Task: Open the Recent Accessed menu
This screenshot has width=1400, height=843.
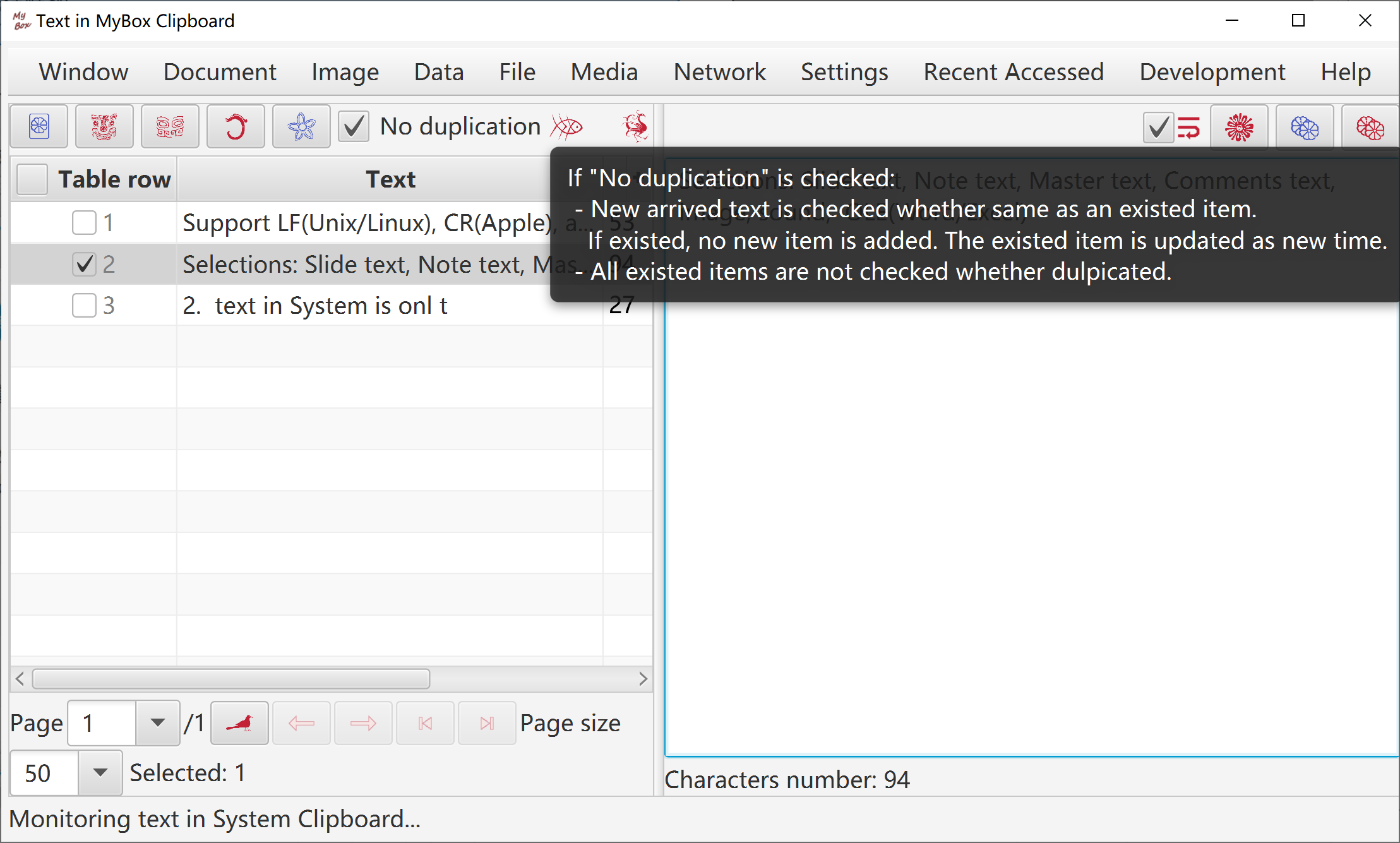Action: click(x=1014, y=72)
